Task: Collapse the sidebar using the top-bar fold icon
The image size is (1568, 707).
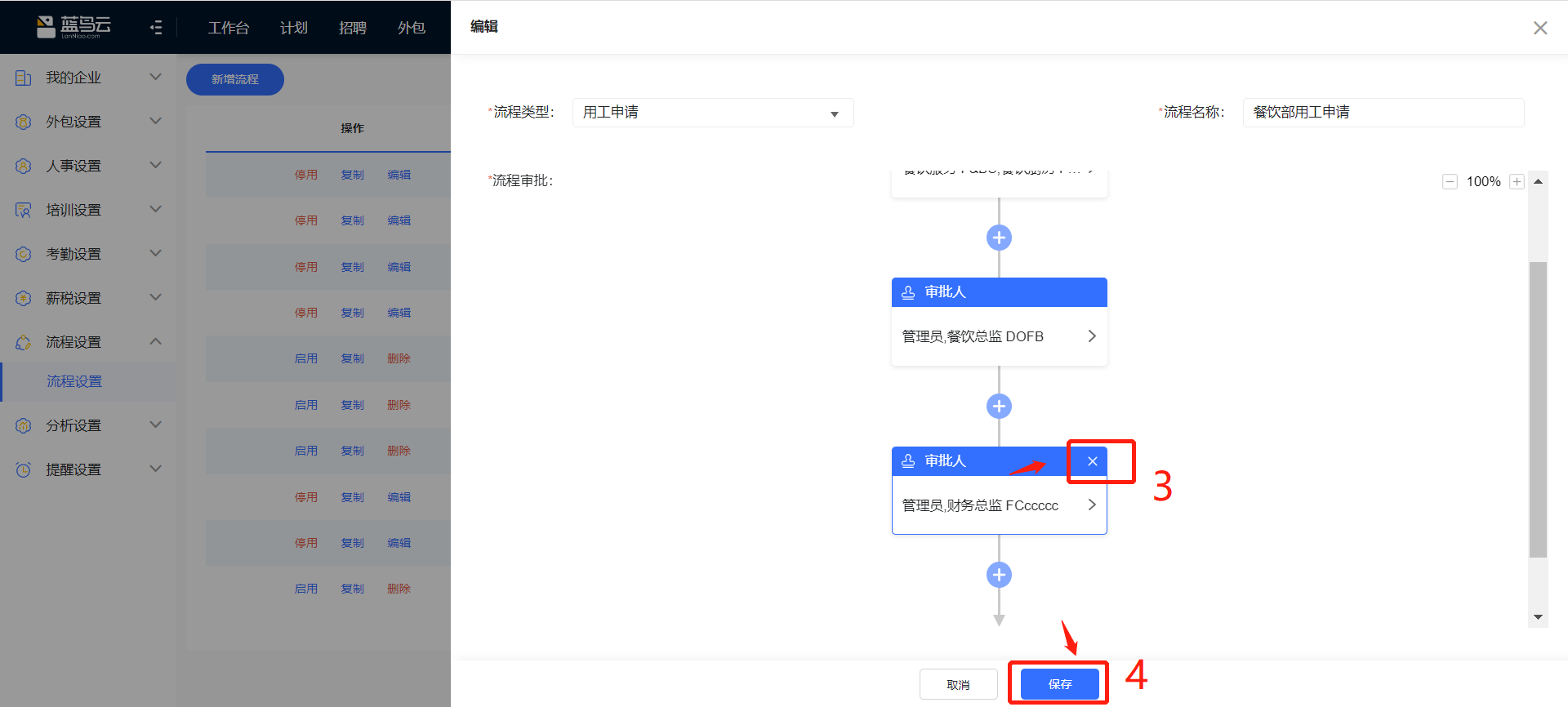Action: point(156,28)
